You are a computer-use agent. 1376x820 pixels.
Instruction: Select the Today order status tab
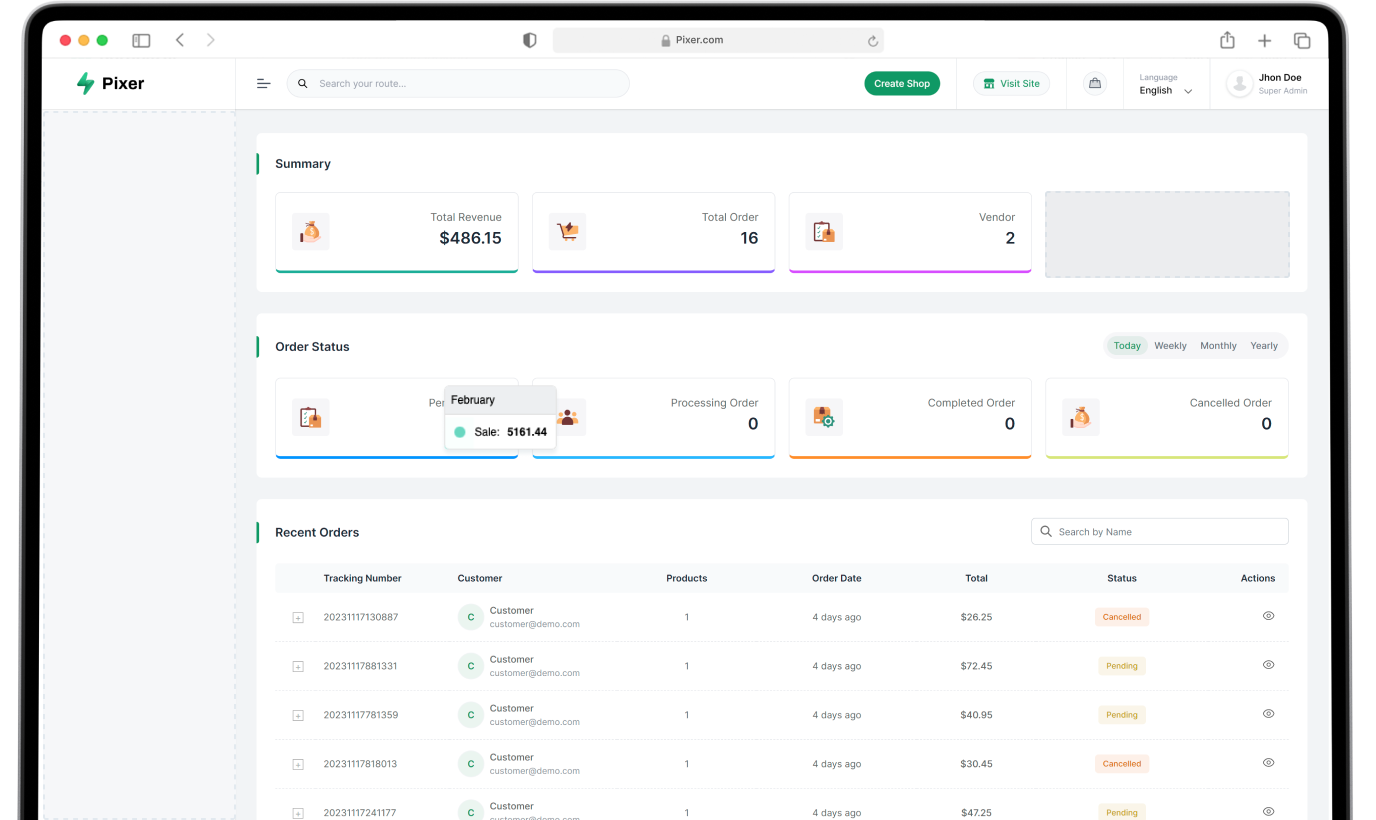(1127, 346)
